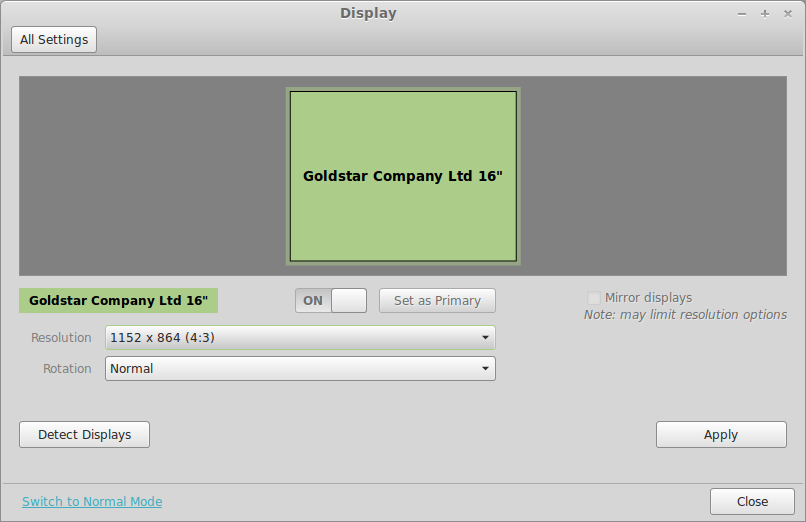
Task: Go back to All Settings
Action: click(54, 40)
